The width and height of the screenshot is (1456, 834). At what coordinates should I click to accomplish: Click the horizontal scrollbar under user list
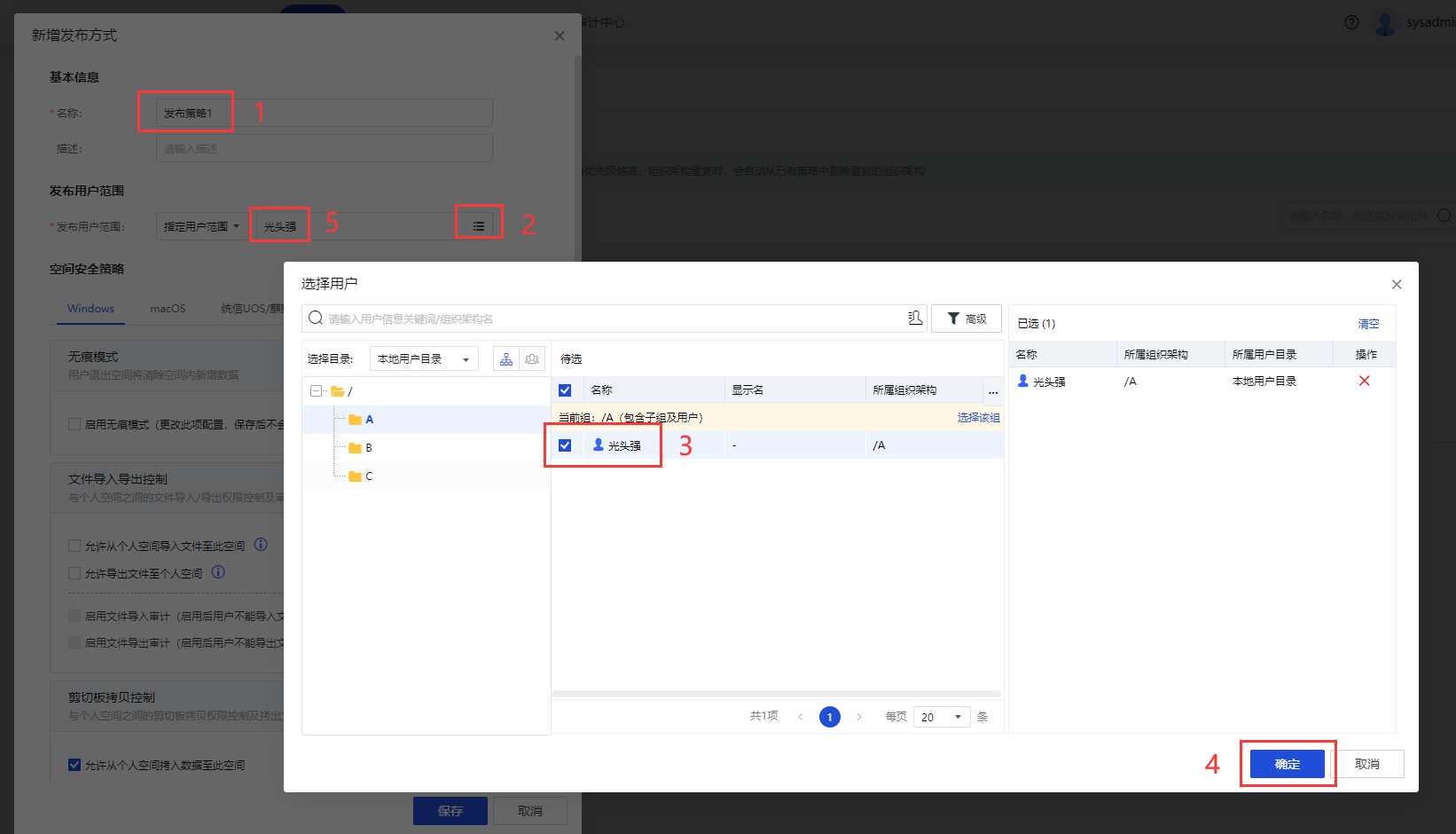(x=776, y=694)
